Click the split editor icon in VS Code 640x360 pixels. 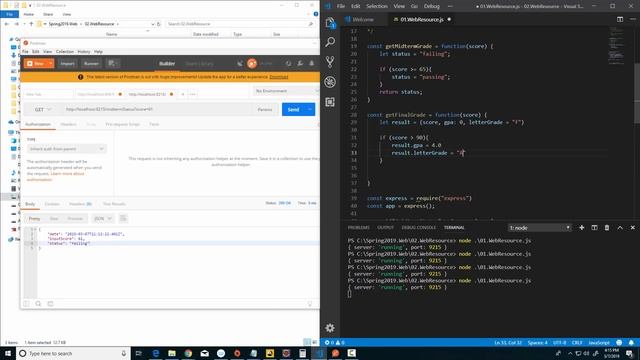[620, 19]
